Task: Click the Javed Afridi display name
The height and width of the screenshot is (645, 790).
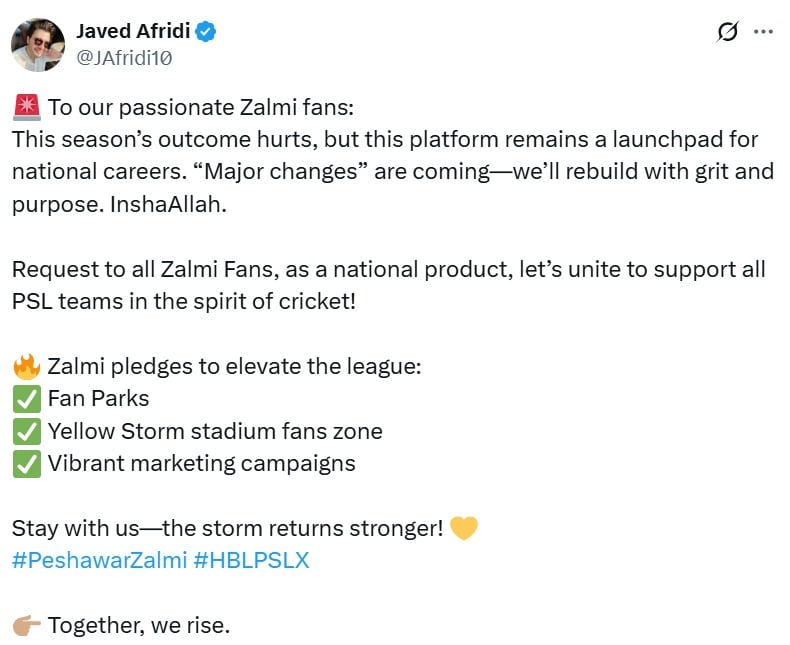Action: pos(133,31)
